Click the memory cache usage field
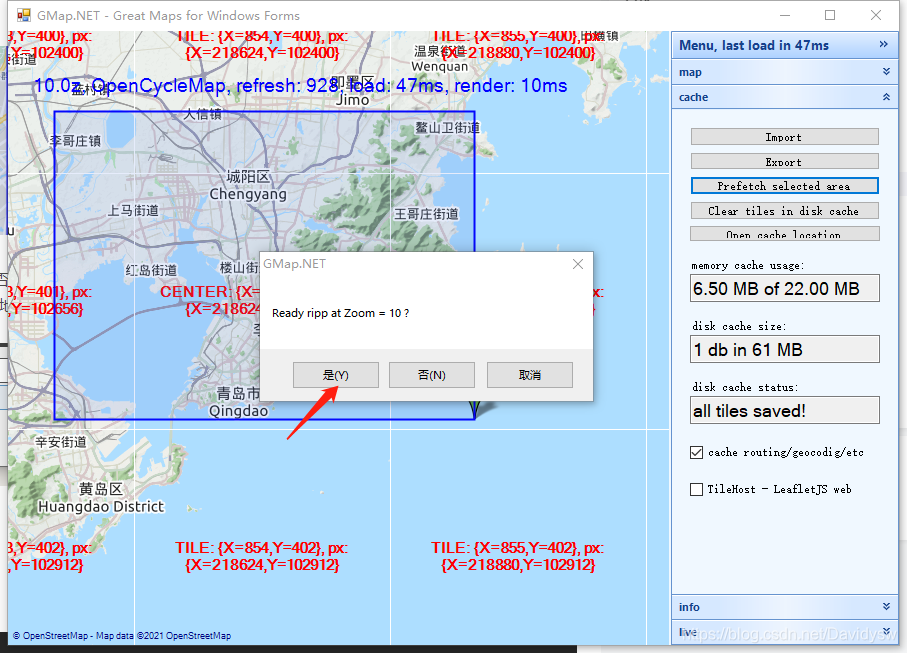The height and width of the screenshot is (653, 907). [x=784, y=288]
